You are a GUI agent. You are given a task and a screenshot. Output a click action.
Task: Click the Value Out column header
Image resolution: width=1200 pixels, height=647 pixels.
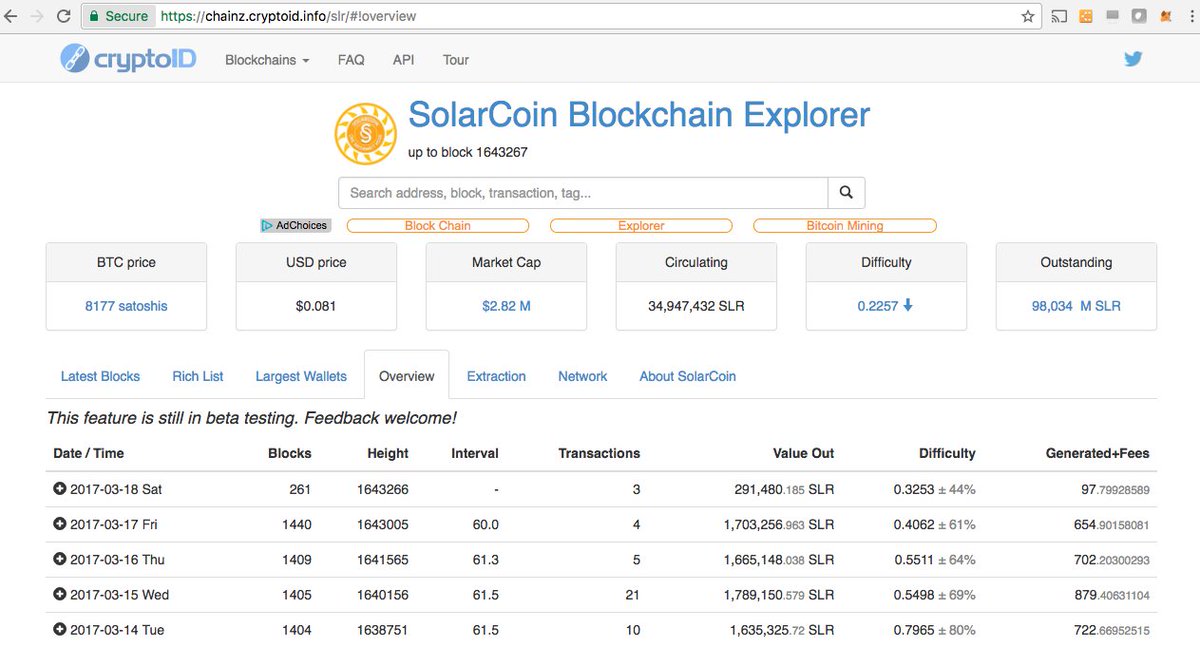coord(804,453)
